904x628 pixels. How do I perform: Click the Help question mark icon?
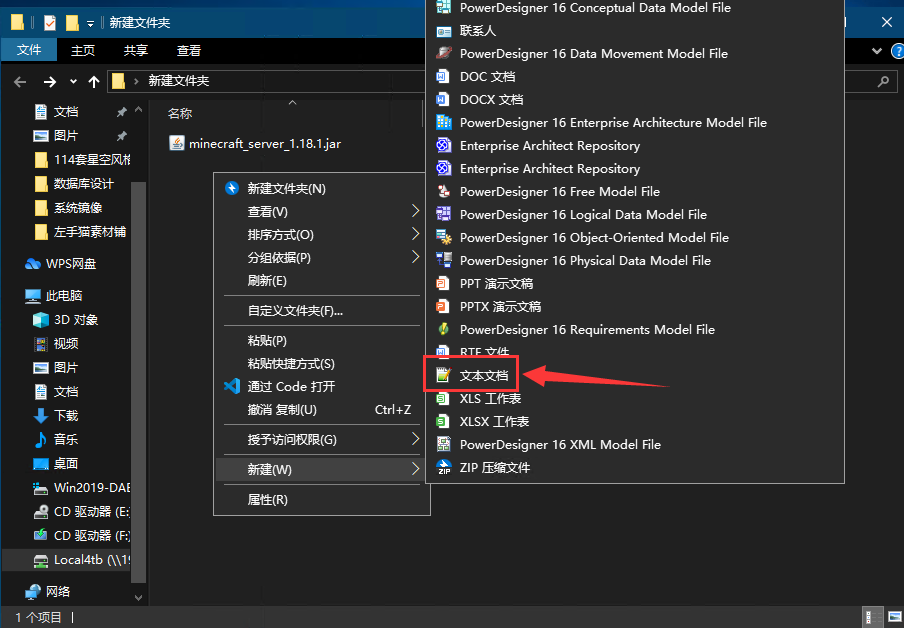click(897, 51)
